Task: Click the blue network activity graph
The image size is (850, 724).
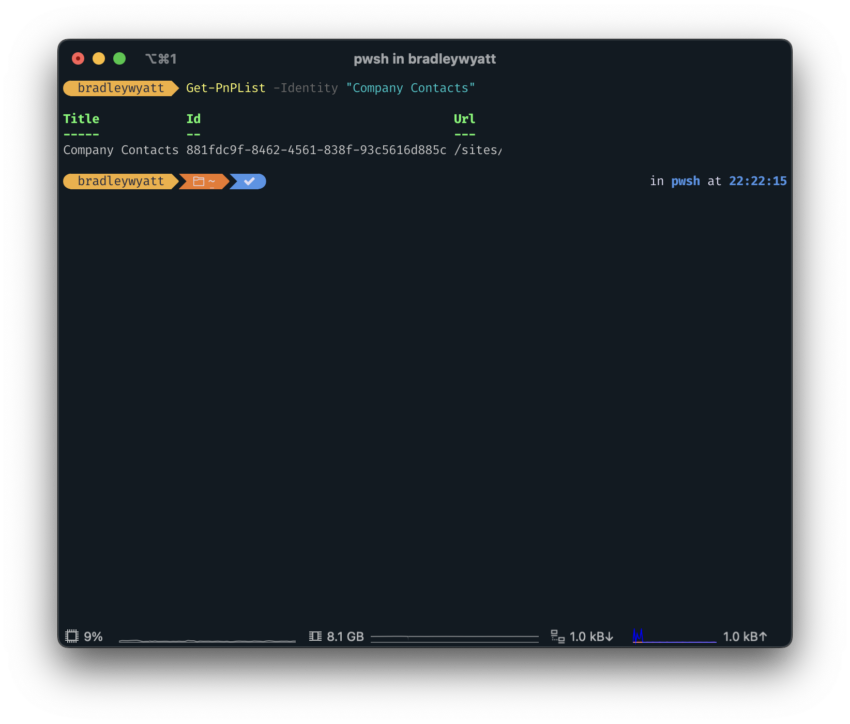Action: click(x=674, y=637)
